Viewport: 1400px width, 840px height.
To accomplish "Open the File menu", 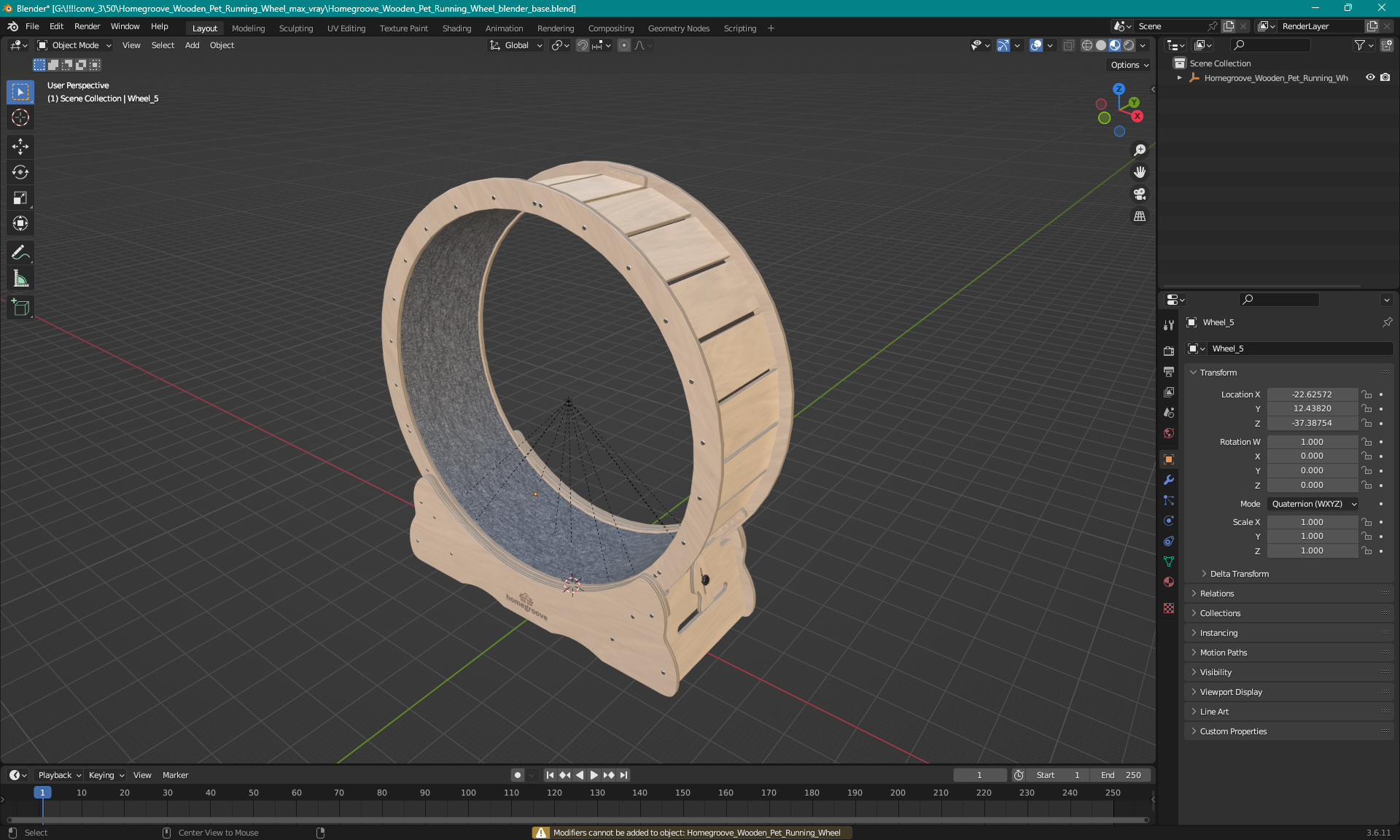I will click(32, 26).
